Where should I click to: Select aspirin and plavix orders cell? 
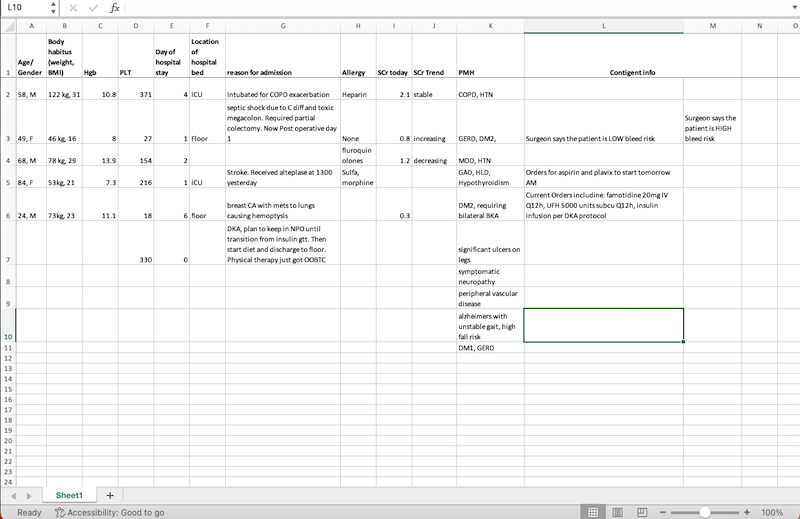pyautogui.click(x=604, y=177)
